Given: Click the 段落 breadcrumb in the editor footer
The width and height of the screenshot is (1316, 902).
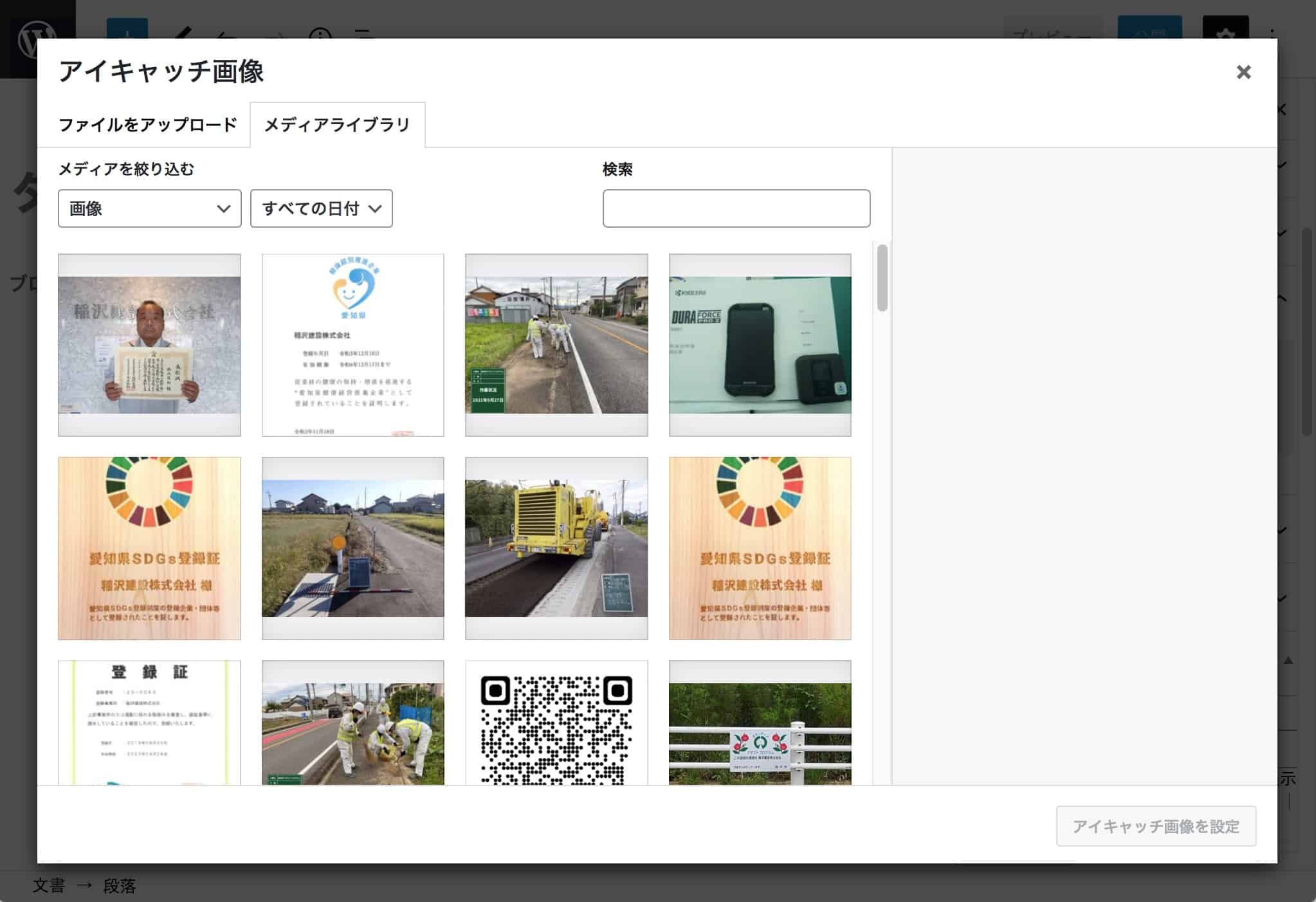Looking at the screenshot, I should (x=120, y=886).
